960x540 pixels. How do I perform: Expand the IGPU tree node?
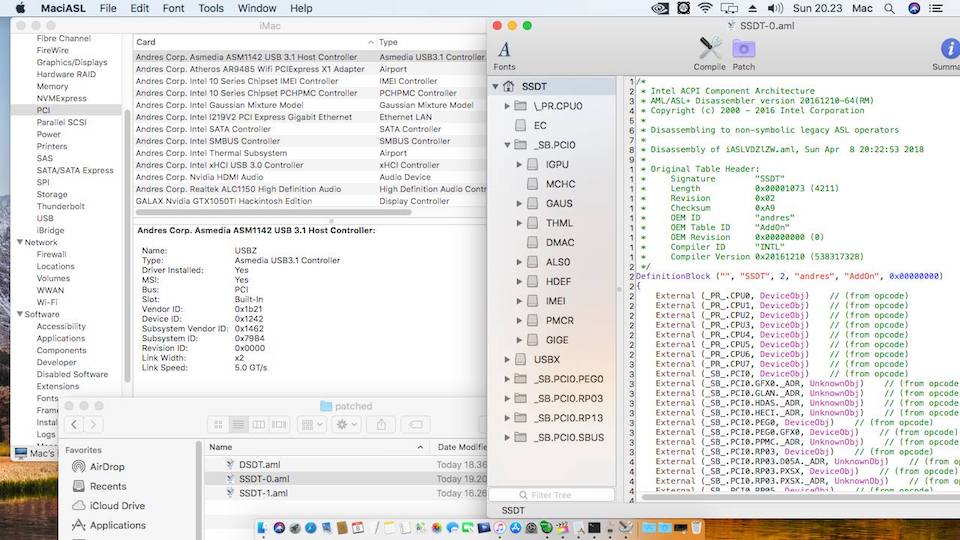point(519,165)
